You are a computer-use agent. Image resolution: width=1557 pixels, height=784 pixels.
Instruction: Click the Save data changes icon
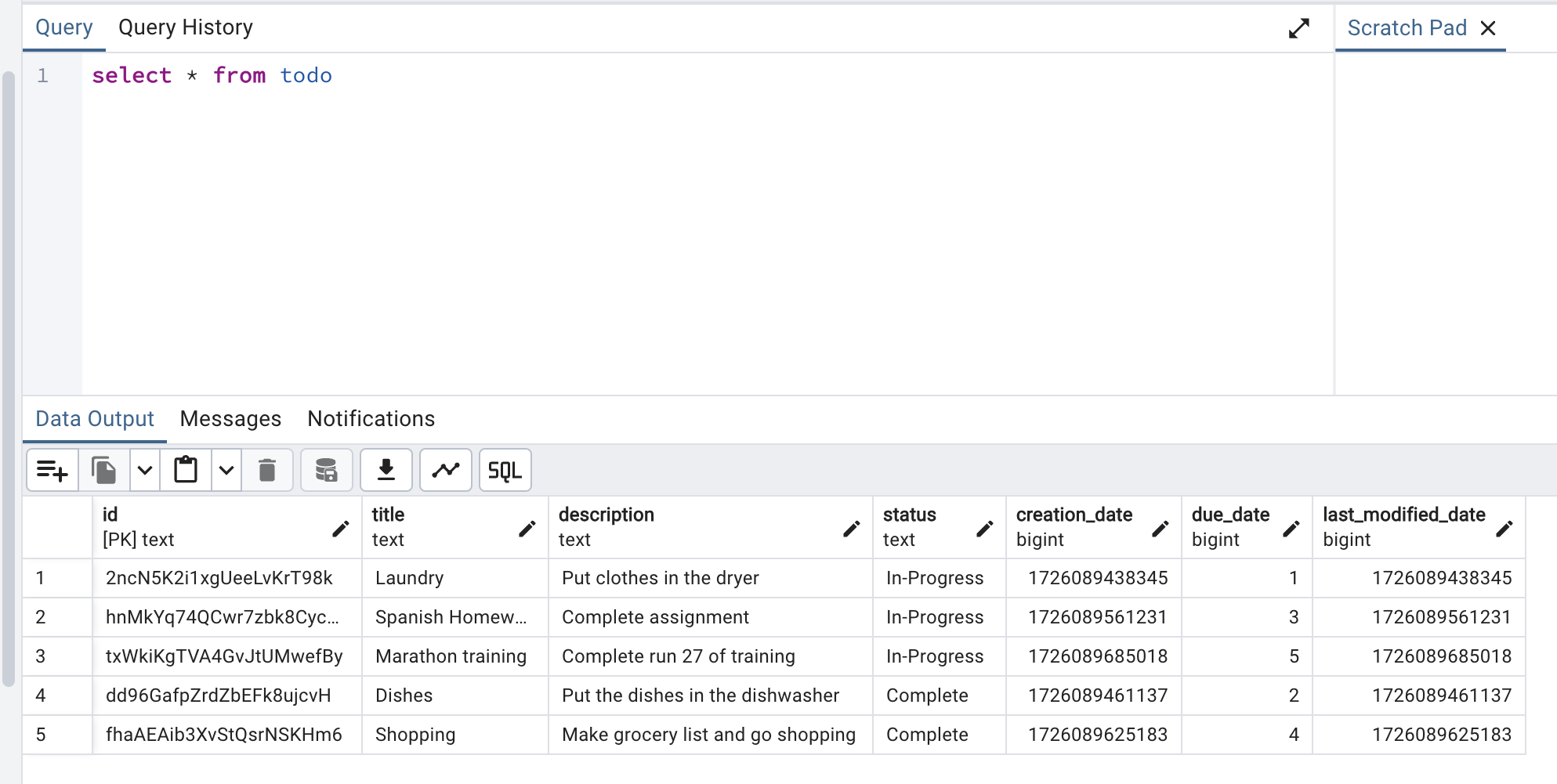click(326, 471)
